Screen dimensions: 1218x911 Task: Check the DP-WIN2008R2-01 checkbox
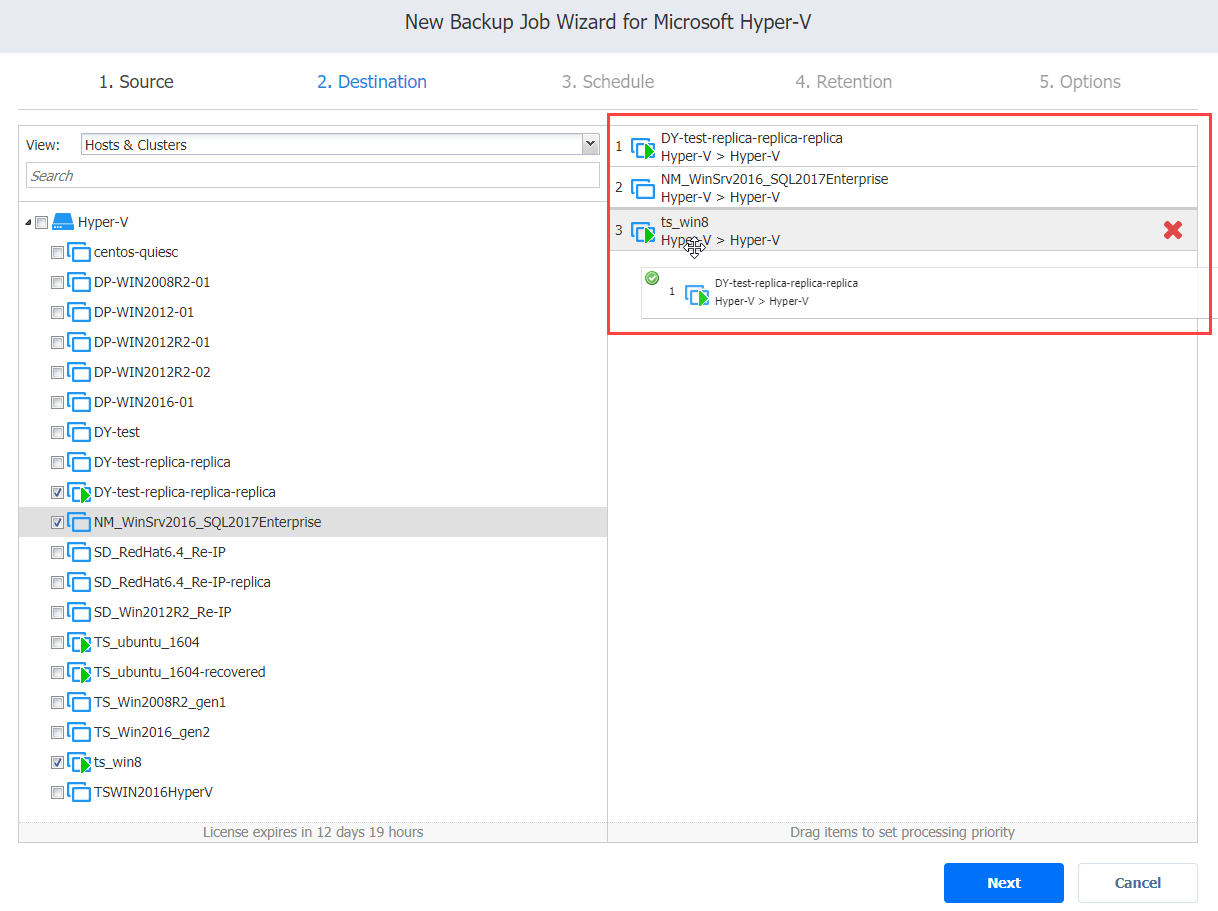(57, 283)
